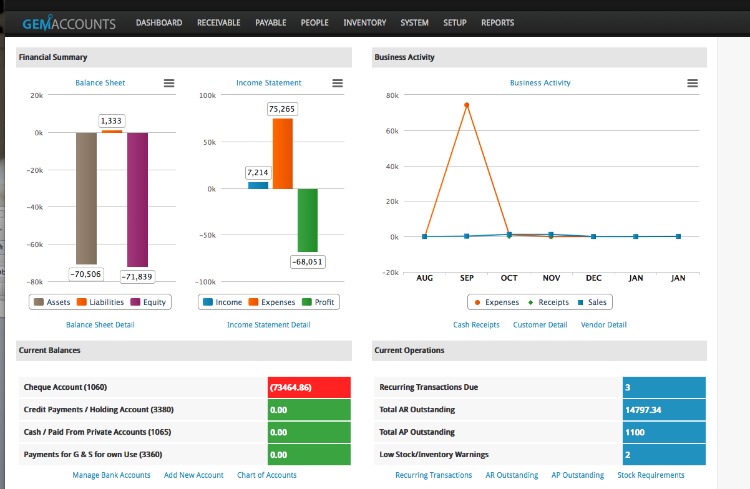Image resolution: width=750 pixels, height=489 pixels.
Task: Follow the Chart of Accounts link
Action: pyautogui.click(x=266, y=475)
